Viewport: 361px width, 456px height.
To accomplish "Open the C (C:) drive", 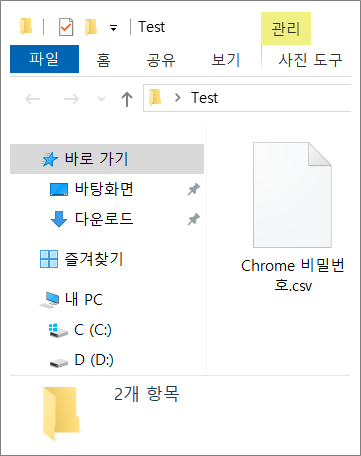I will [93, 330].
